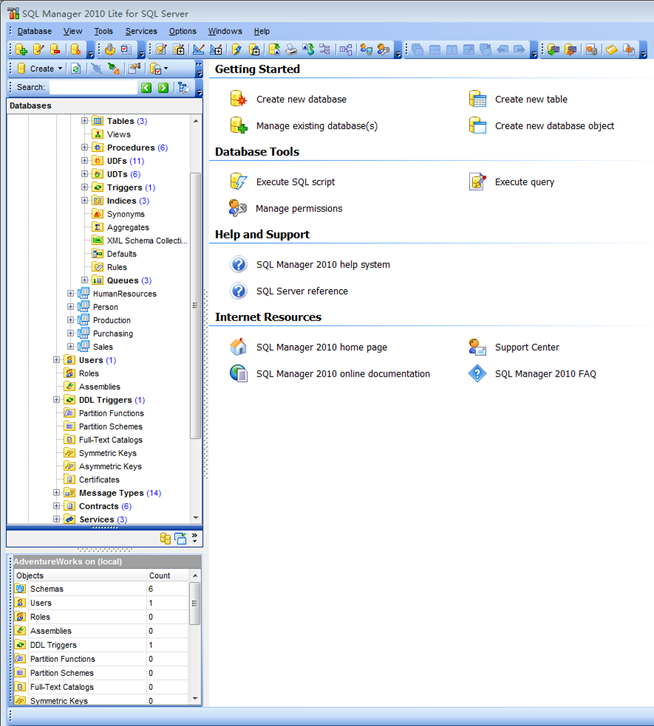Open the Create dropdown arrow
The height and width of the screenshot is (726, 654).
(x=60, y=69)
